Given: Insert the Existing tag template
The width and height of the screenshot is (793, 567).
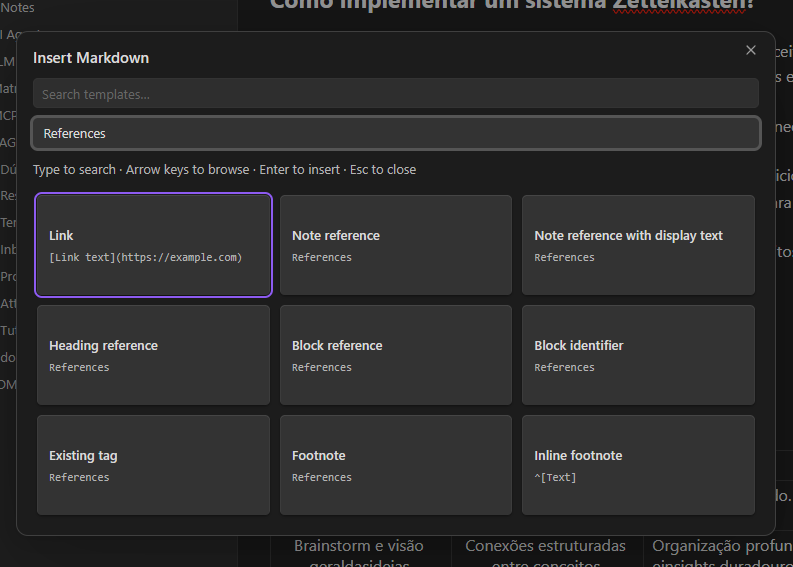Looking at the screenshot, I should point(153,465).
